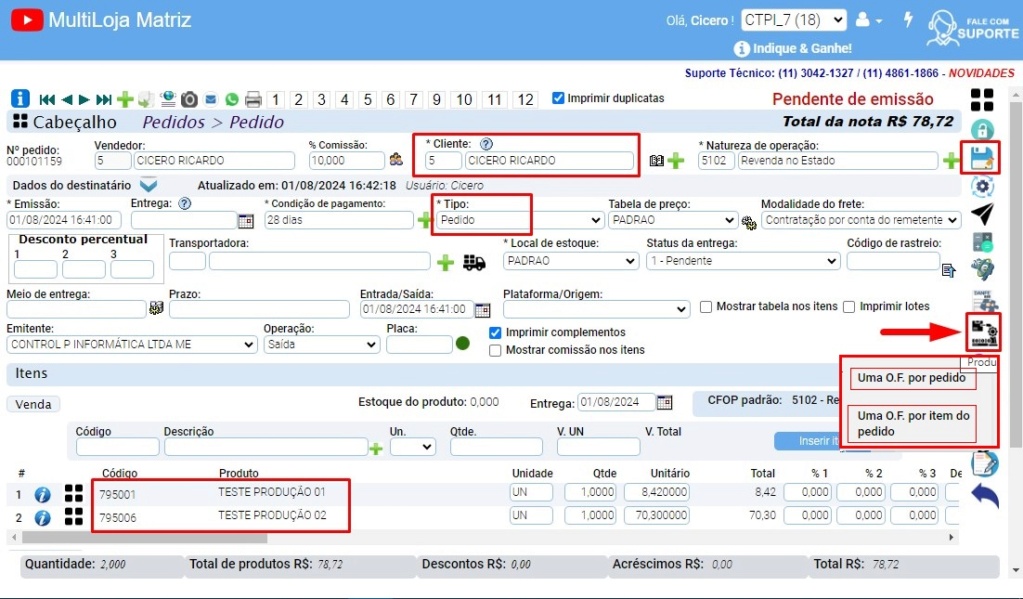Screen dimensions: 1023x599
Task: Click the camera capture icon
Action: click(x=190, y=99)
